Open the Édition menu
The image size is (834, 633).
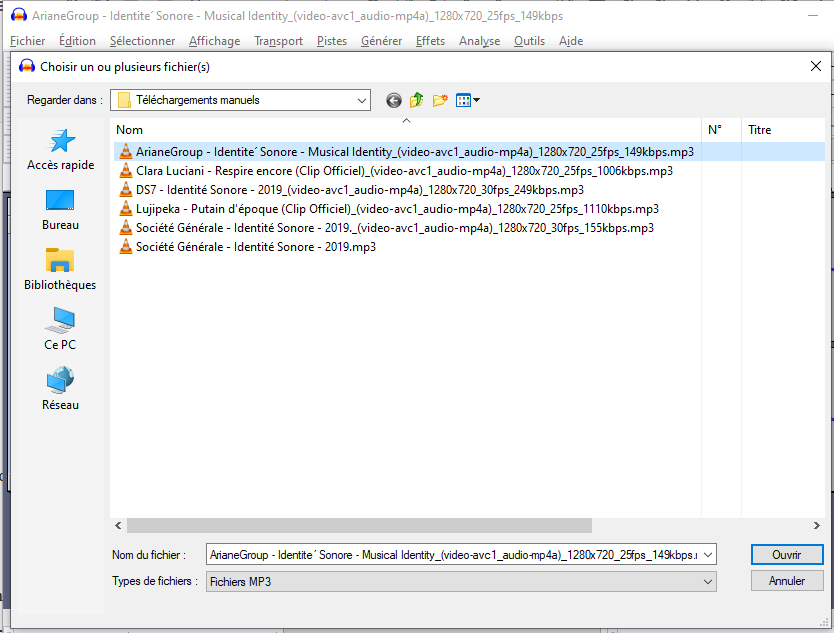click(77, 41)
